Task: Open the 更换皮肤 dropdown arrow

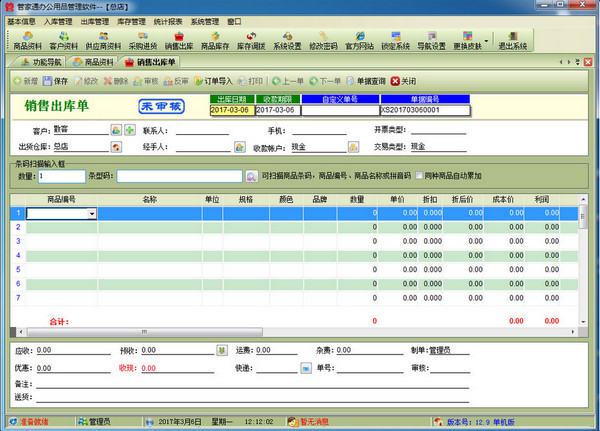Action: point(486,41)
